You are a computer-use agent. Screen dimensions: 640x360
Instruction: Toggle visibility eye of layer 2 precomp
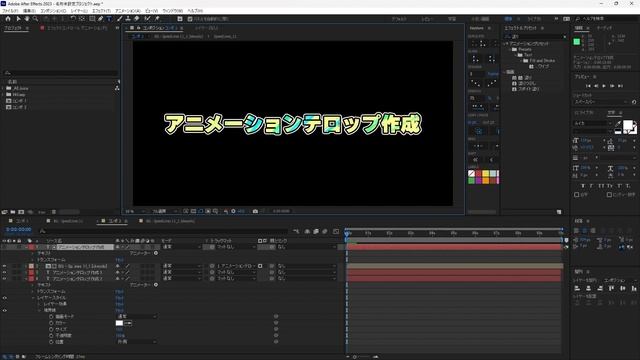4,266
